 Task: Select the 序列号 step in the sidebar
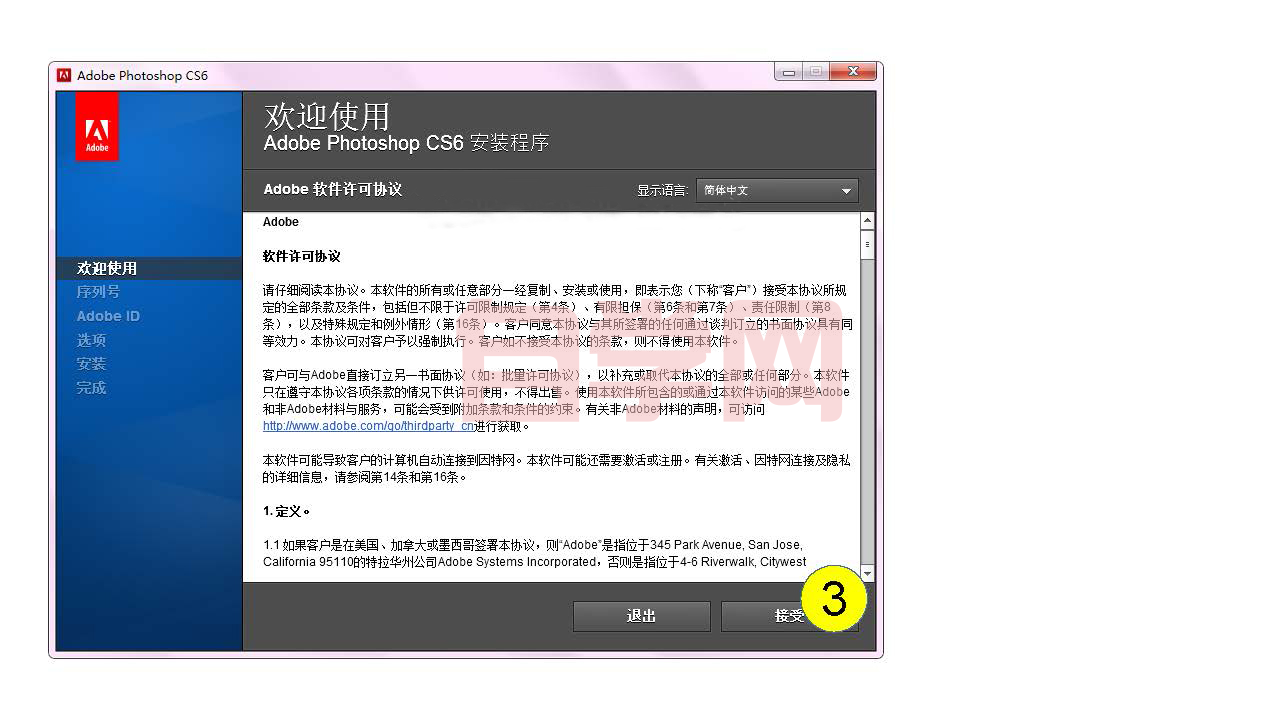(98, 292)
